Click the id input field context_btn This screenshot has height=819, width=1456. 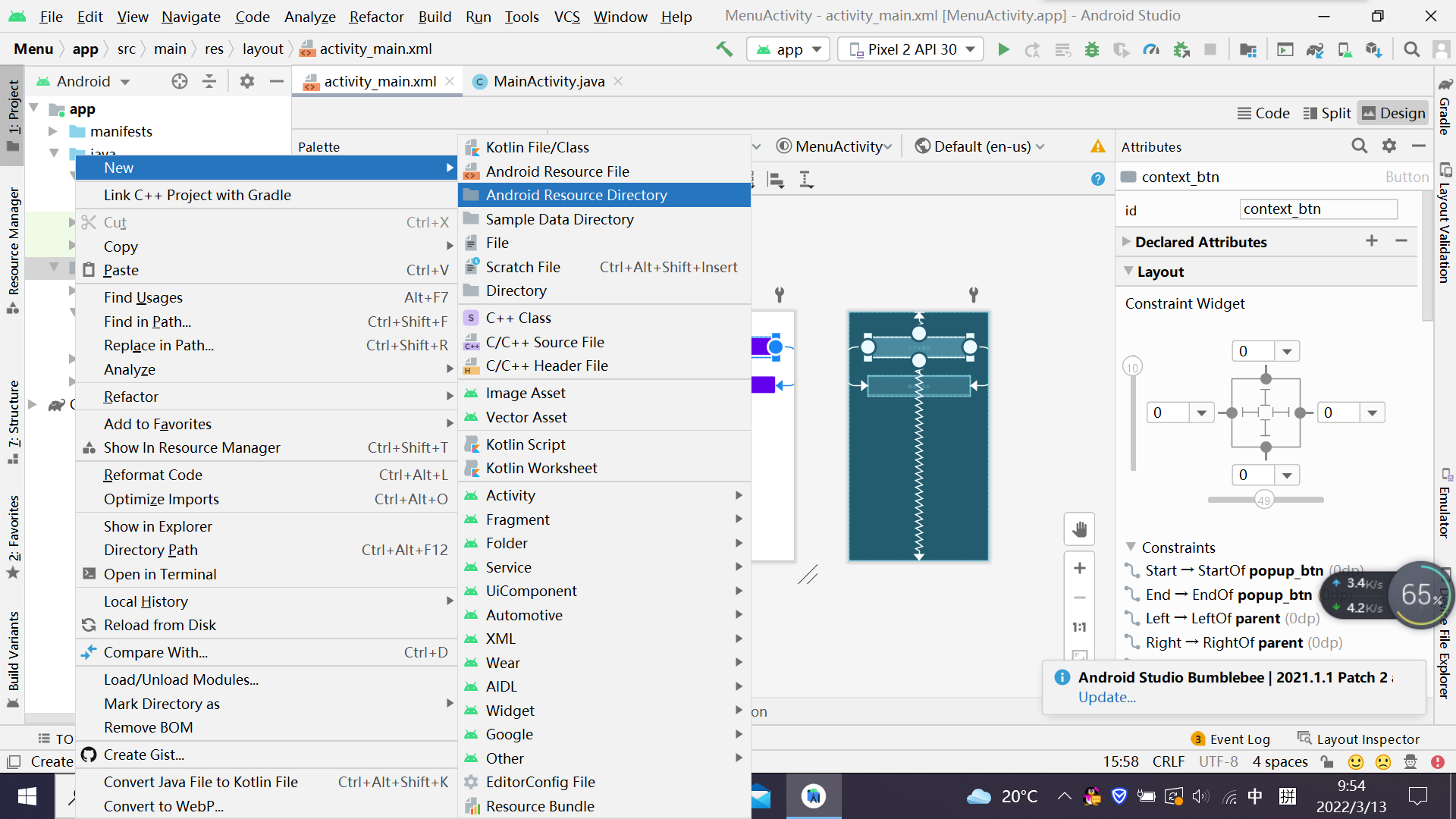click(x=1318, y=209)
